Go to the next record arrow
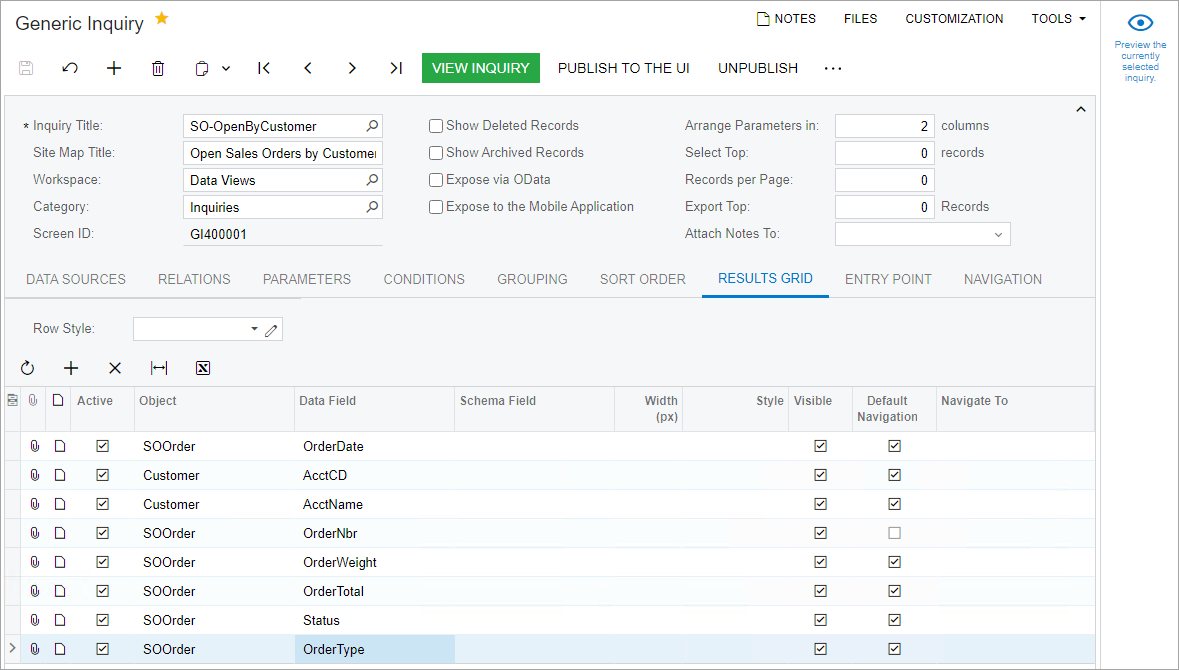This screenshot has width=1179, height=670. click(352, 68)
